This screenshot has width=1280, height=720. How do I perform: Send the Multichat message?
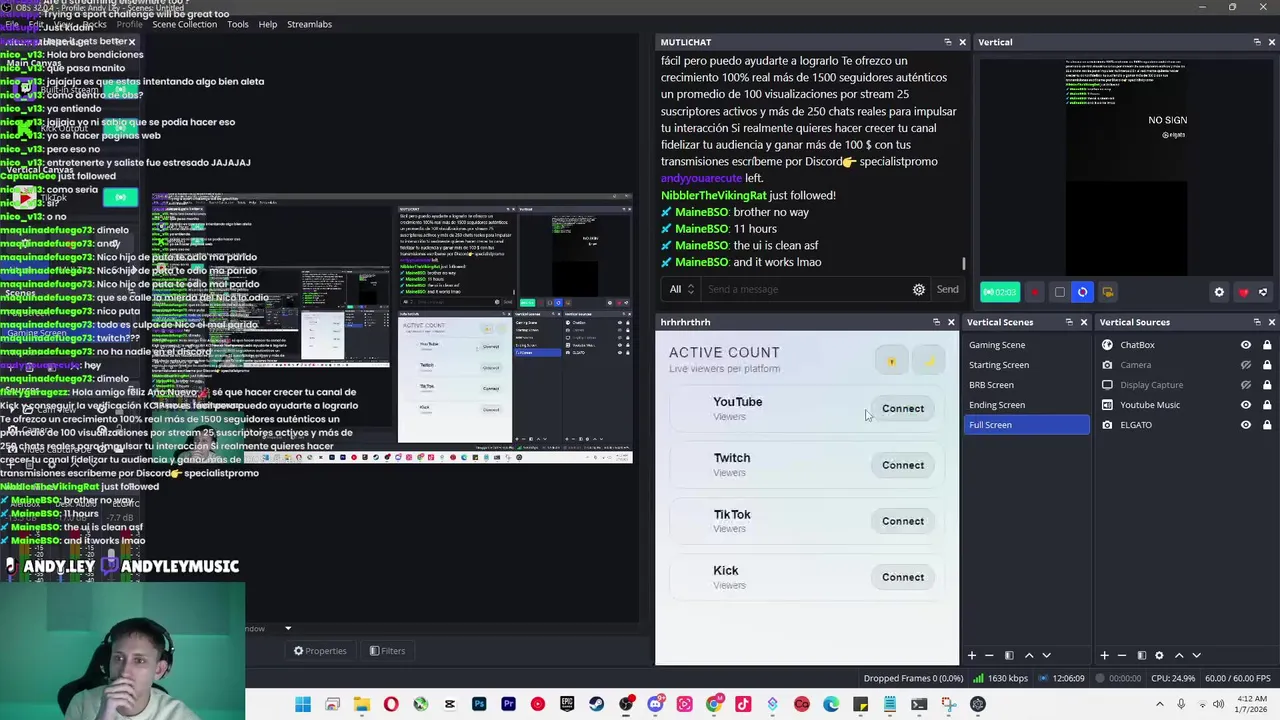(x=947, y=289)
